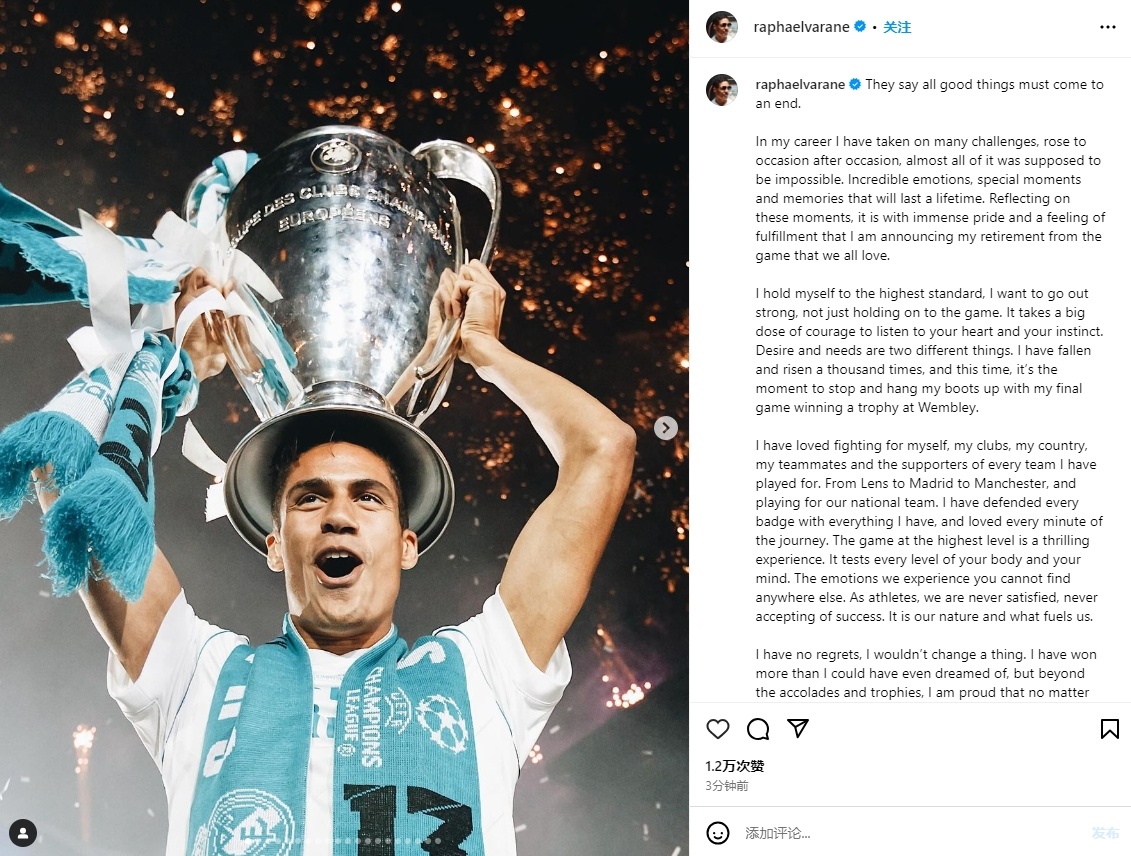Open the emoji picker for comments

pos(718,833)
